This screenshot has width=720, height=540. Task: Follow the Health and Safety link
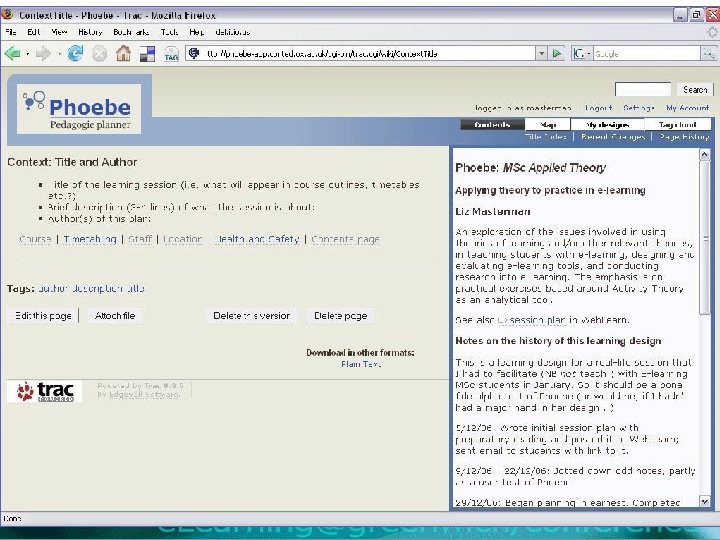[x=257, y=239]
